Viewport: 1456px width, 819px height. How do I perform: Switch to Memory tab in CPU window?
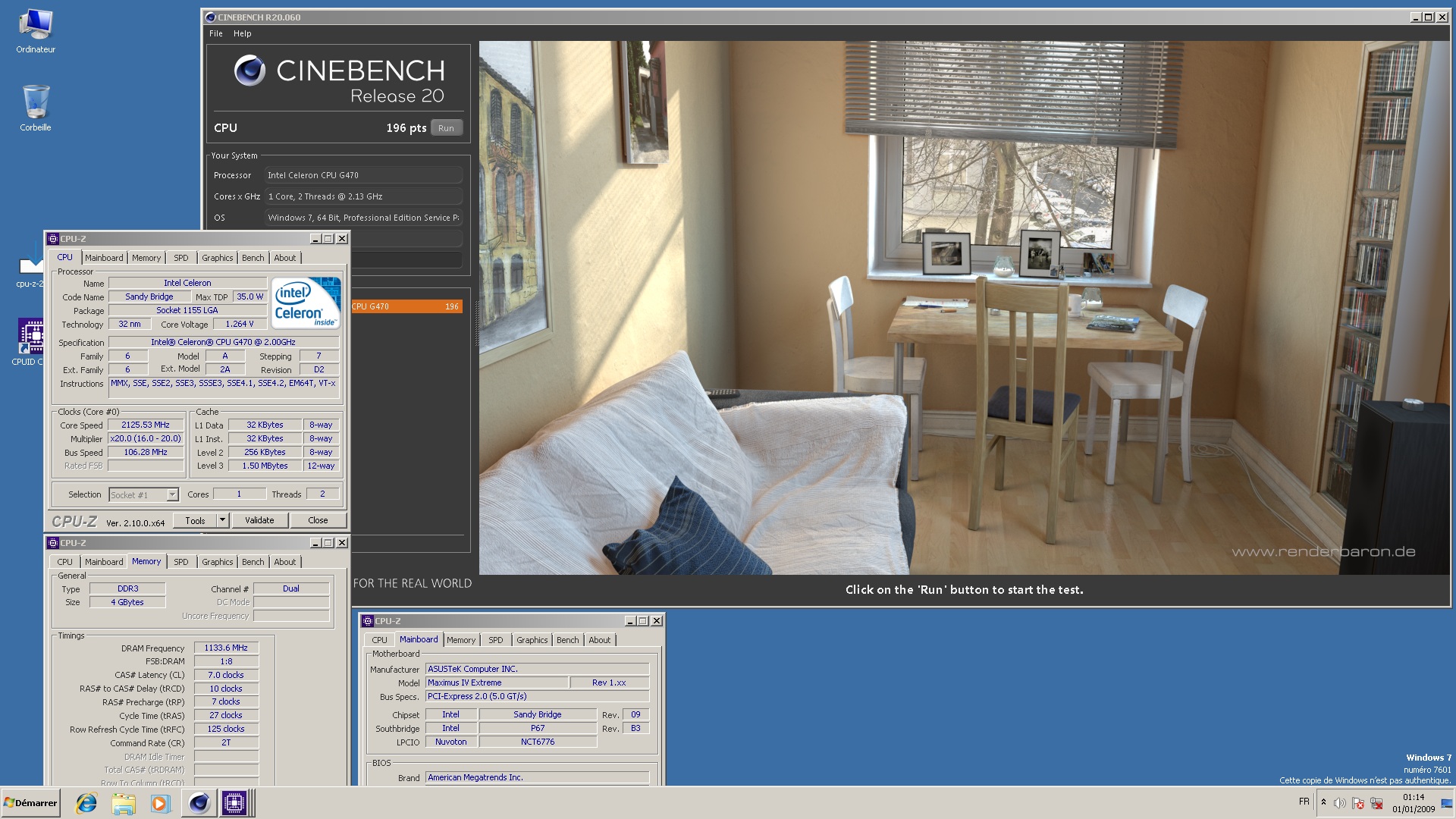(x=146, y=258)
